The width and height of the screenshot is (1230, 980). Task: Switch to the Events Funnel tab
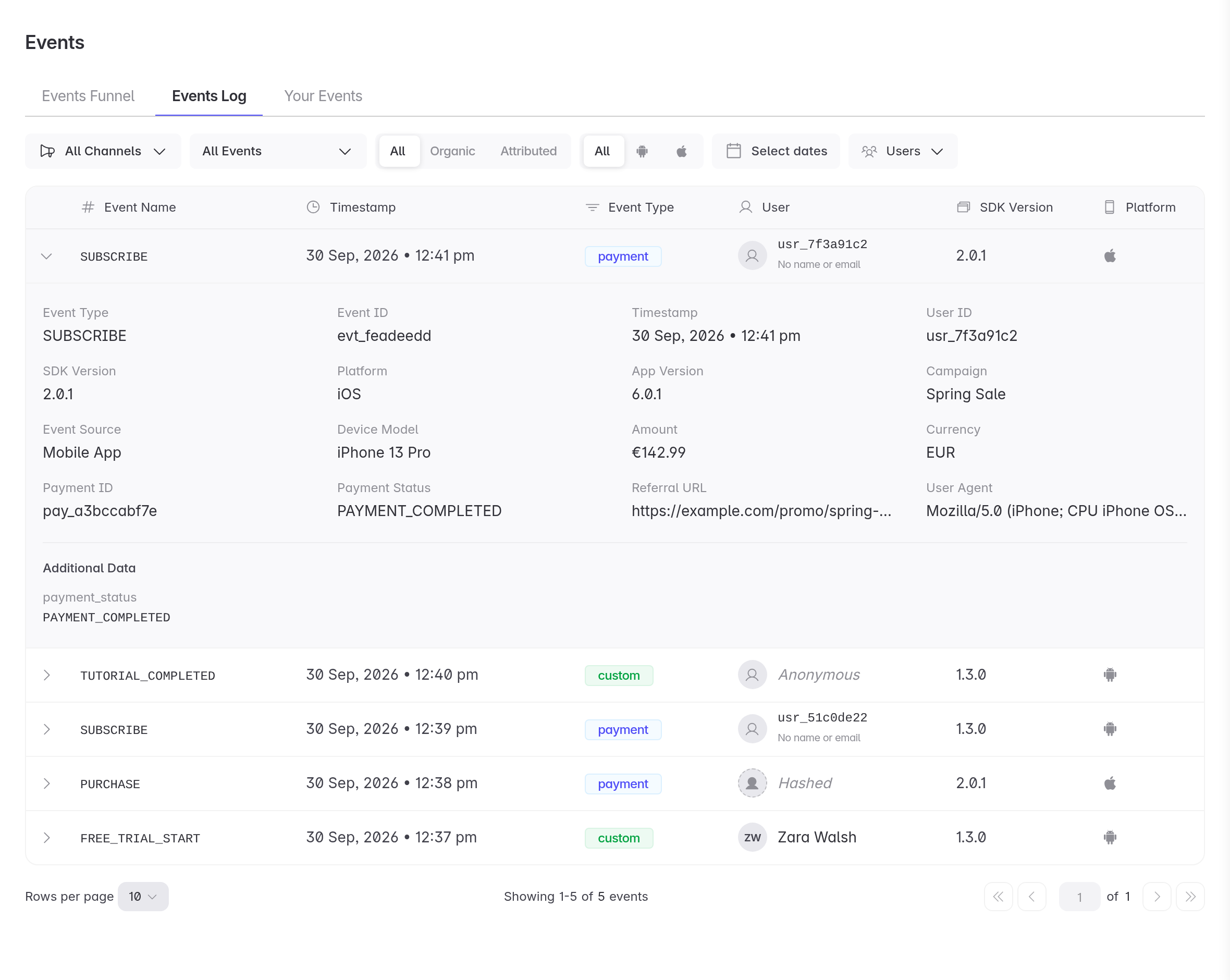pos(88,96)
